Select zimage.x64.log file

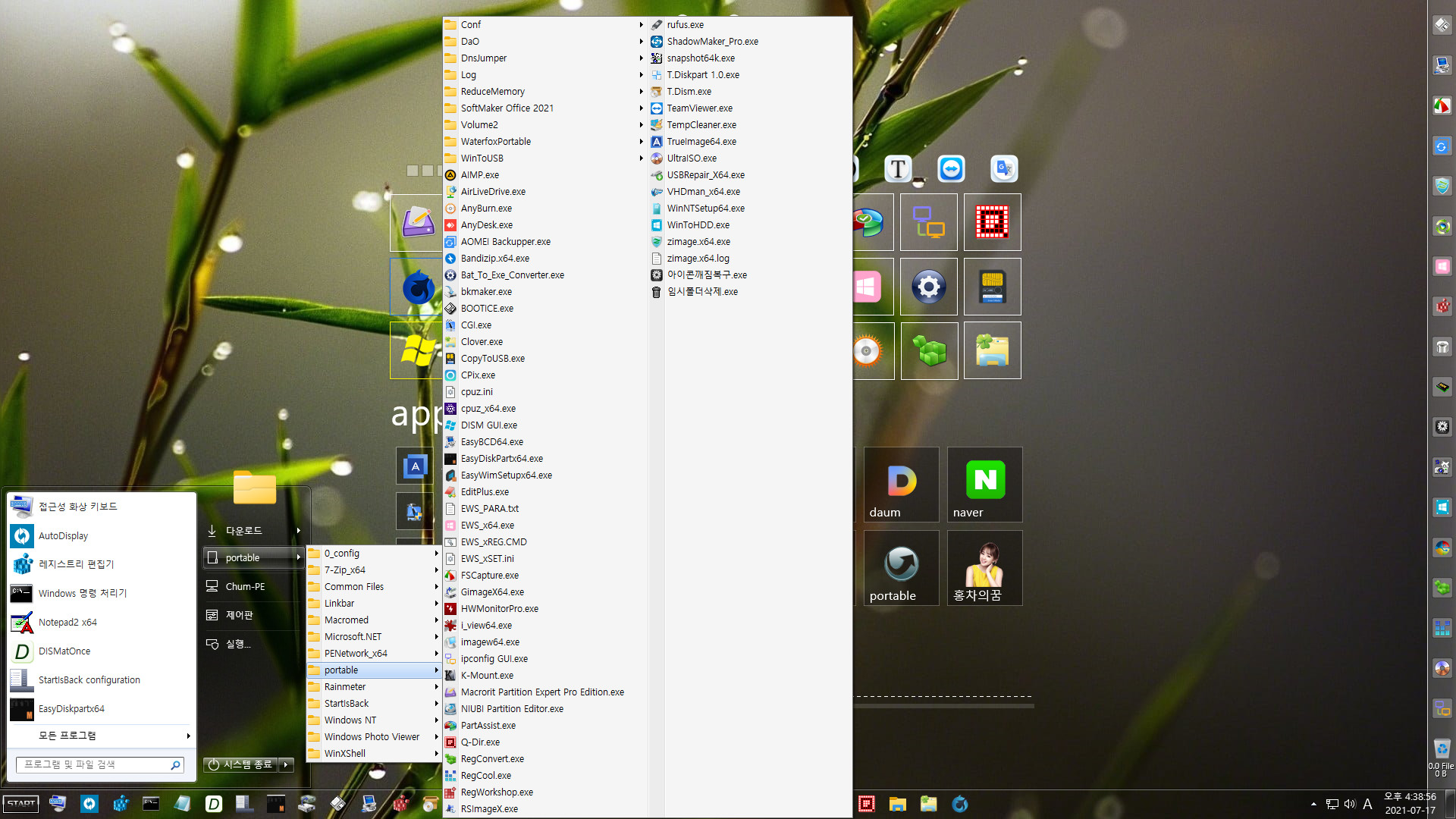tap(698, 259)
